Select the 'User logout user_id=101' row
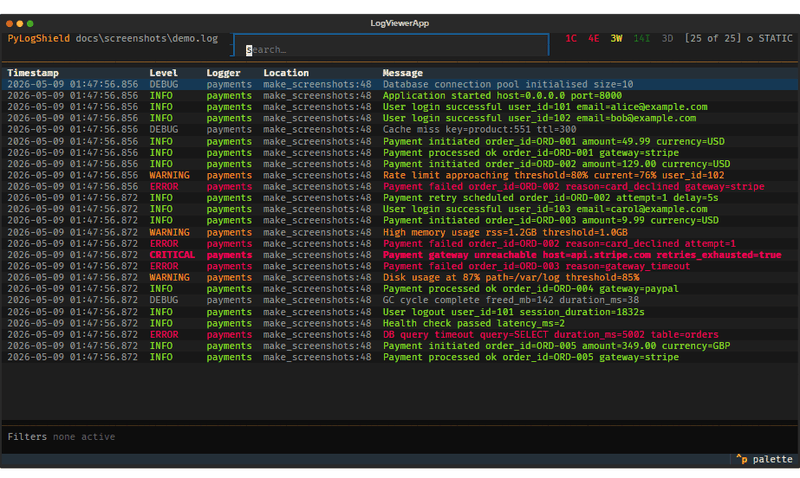The width and height of the screenshot is (800, 478). [x=400, y=312]
